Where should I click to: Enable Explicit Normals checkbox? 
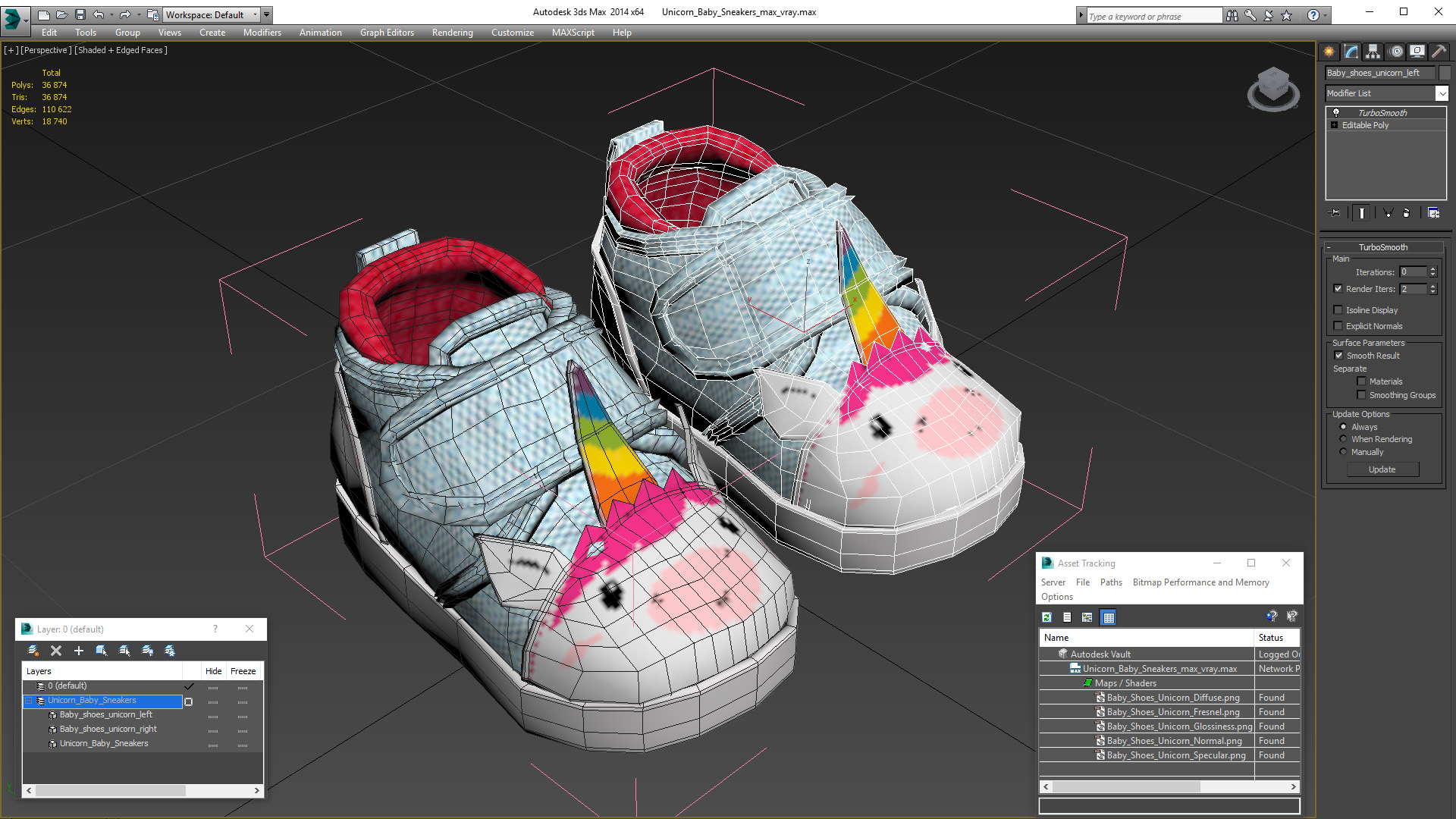[1338, 325]
